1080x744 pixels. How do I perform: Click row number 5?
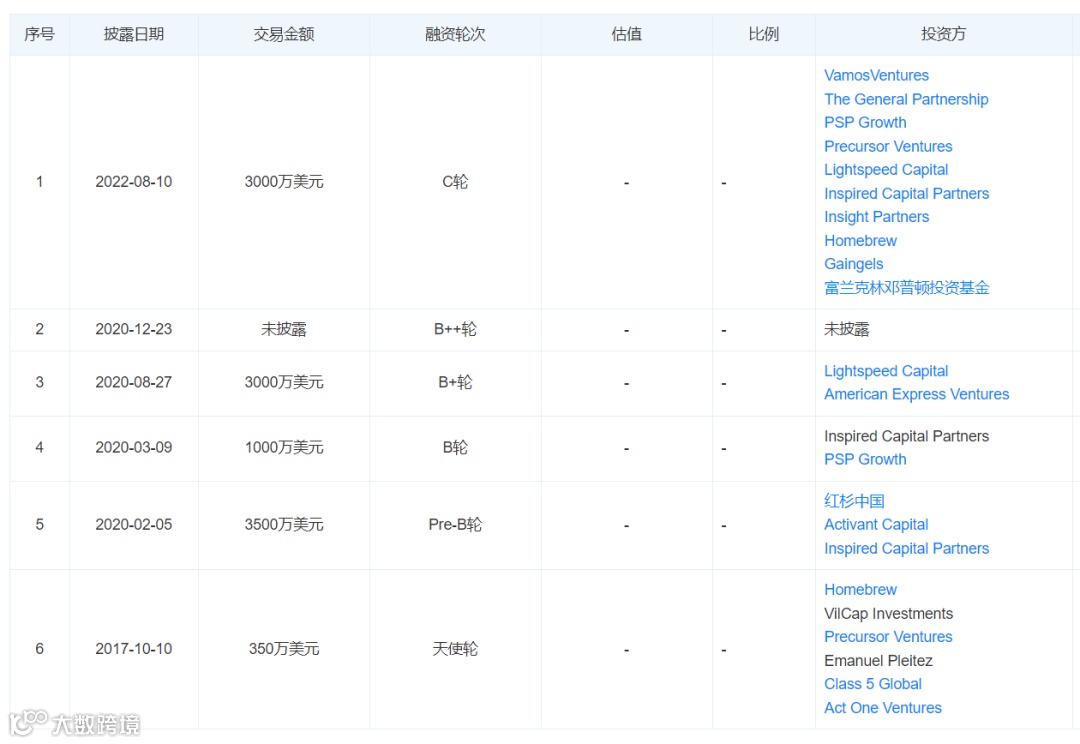click(x=39, y=525)
